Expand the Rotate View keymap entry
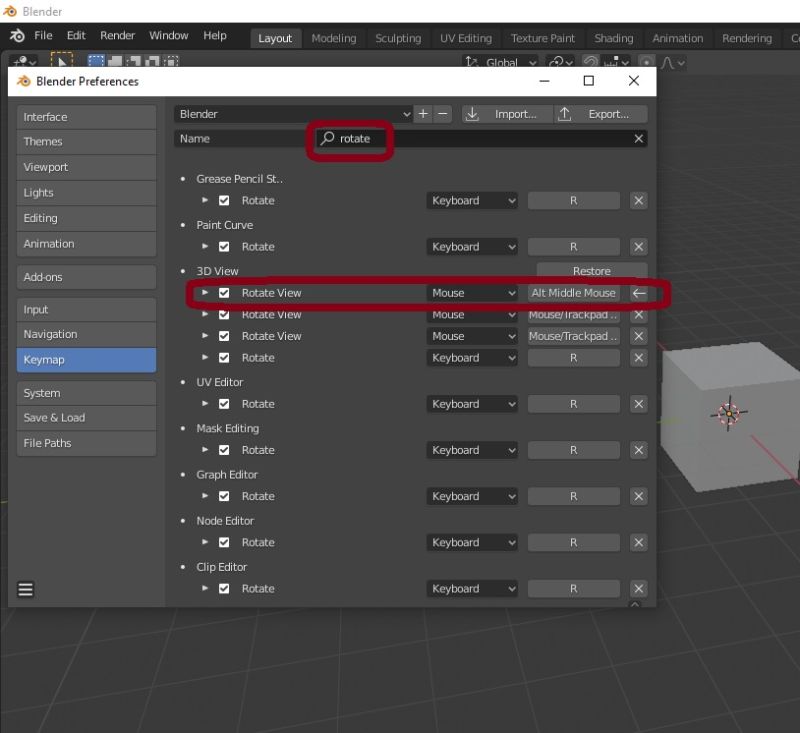Image resolution: width=800 pixels, height=733 pixels. pyautogui.click(x=205, y=293)
